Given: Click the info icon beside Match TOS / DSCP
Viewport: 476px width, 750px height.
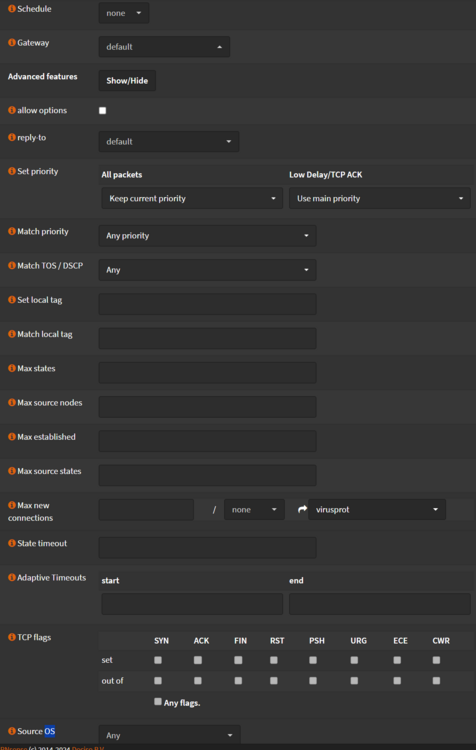Looking at the screenshot, I should [12, 265].
